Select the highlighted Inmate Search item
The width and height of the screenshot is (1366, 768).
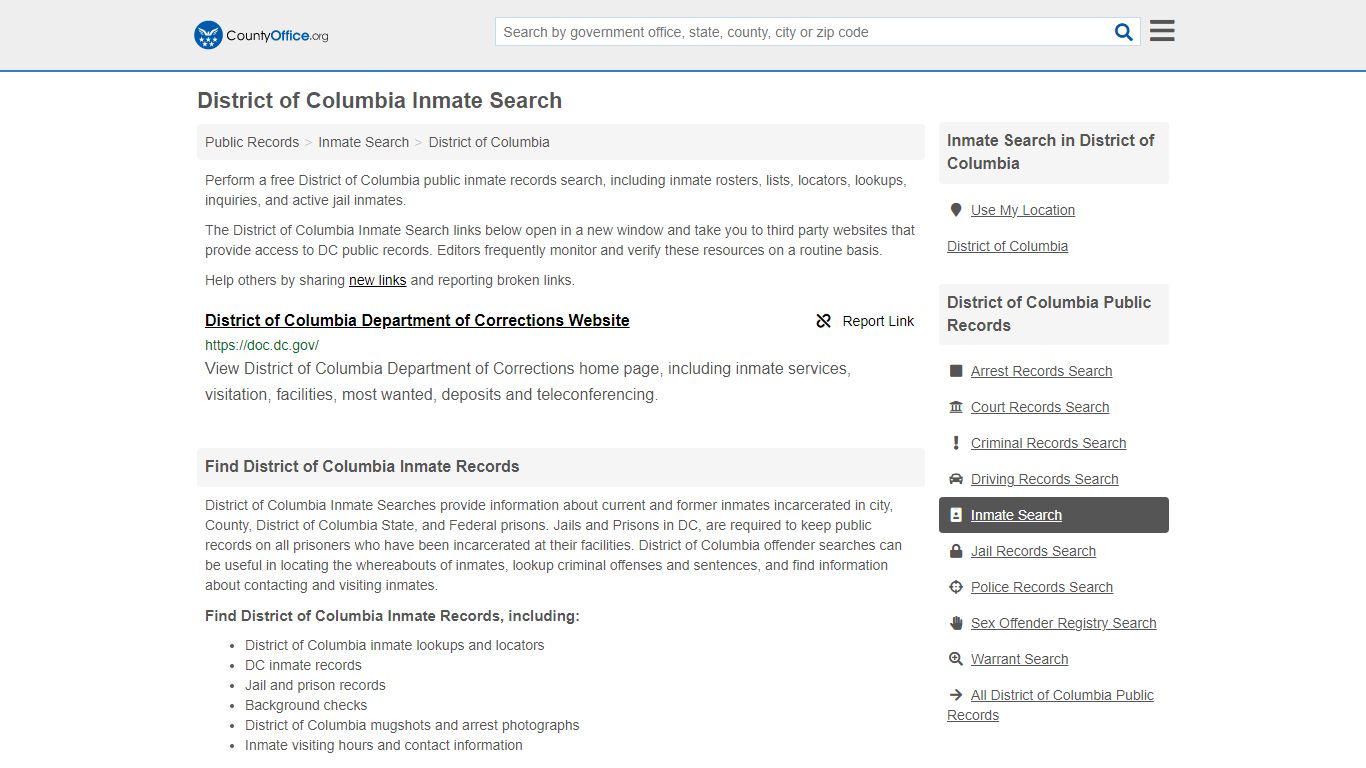[x=1054, y=515]
